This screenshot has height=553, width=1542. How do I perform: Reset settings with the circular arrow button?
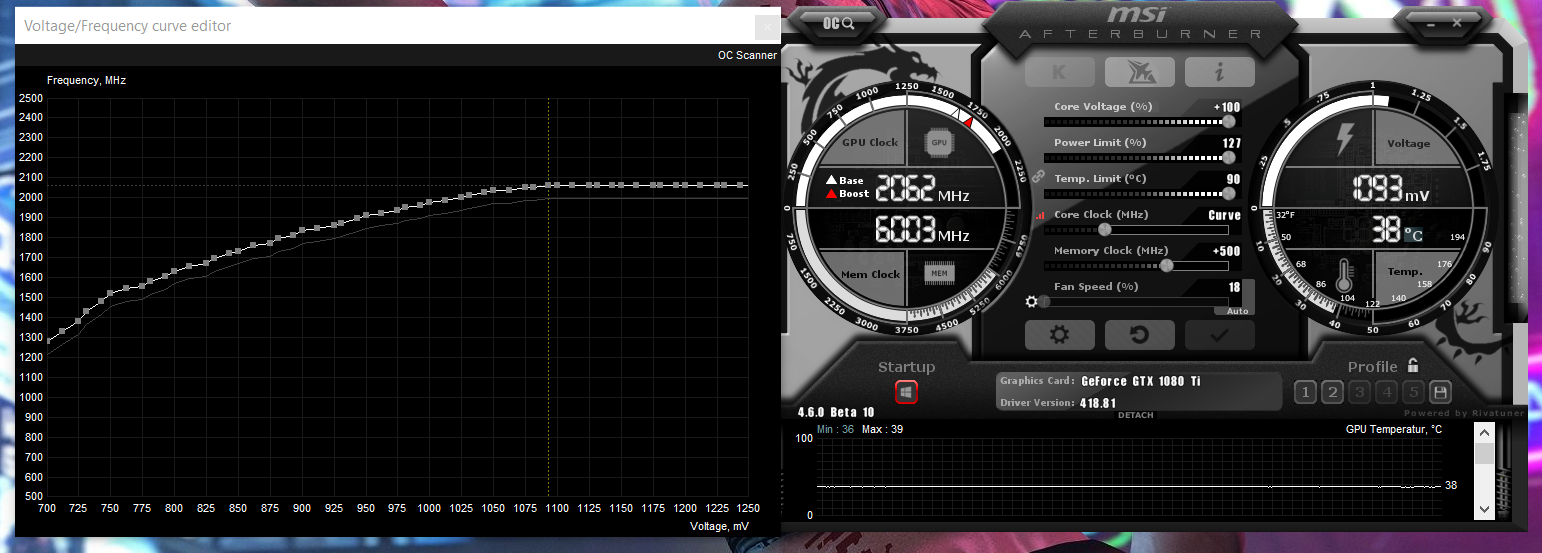coord(1140,334)
